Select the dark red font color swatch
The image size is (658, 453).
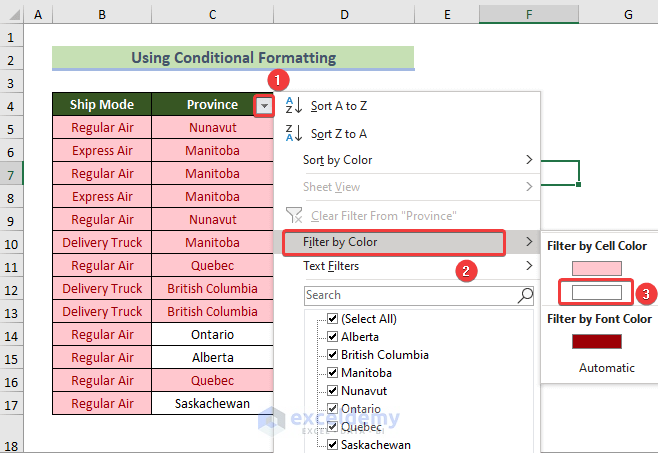pos(597,342)
